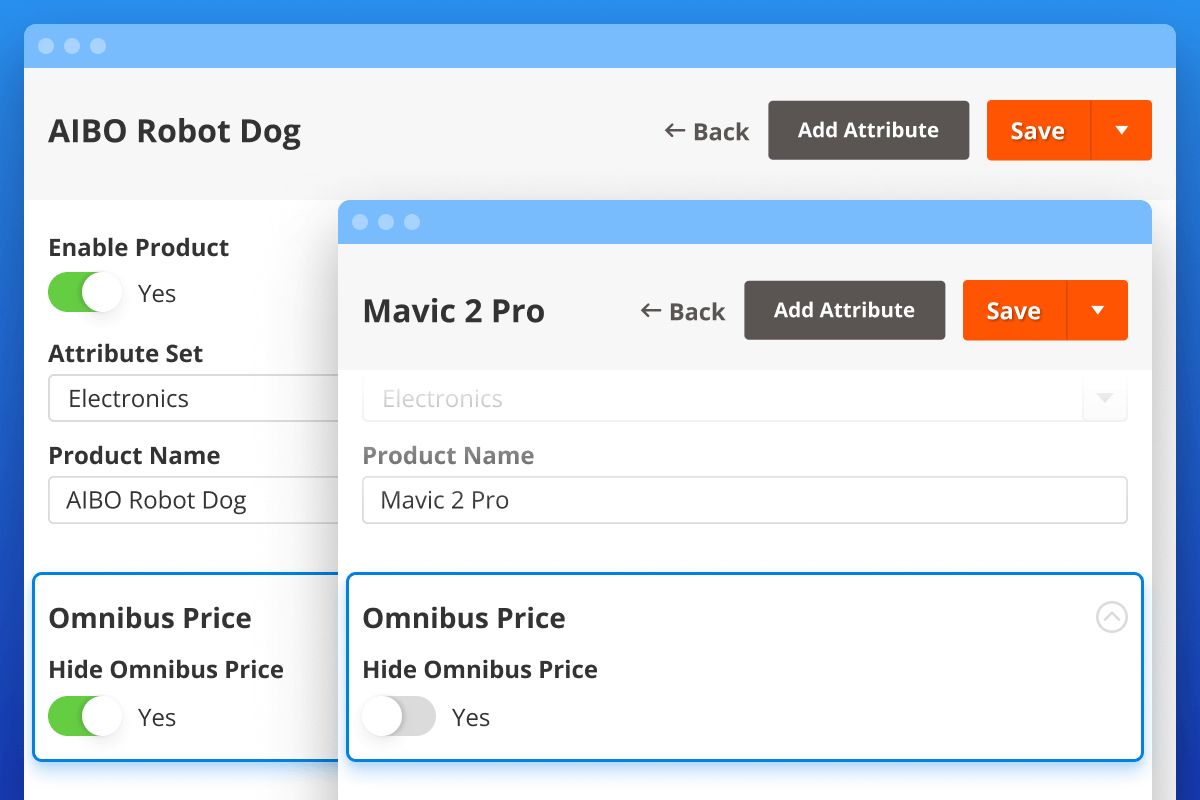Open Save dropdown arrow in Mavic 2 Pro window
The width and height of the screenshot is (1200, 800).
[x=1098, y=310]
